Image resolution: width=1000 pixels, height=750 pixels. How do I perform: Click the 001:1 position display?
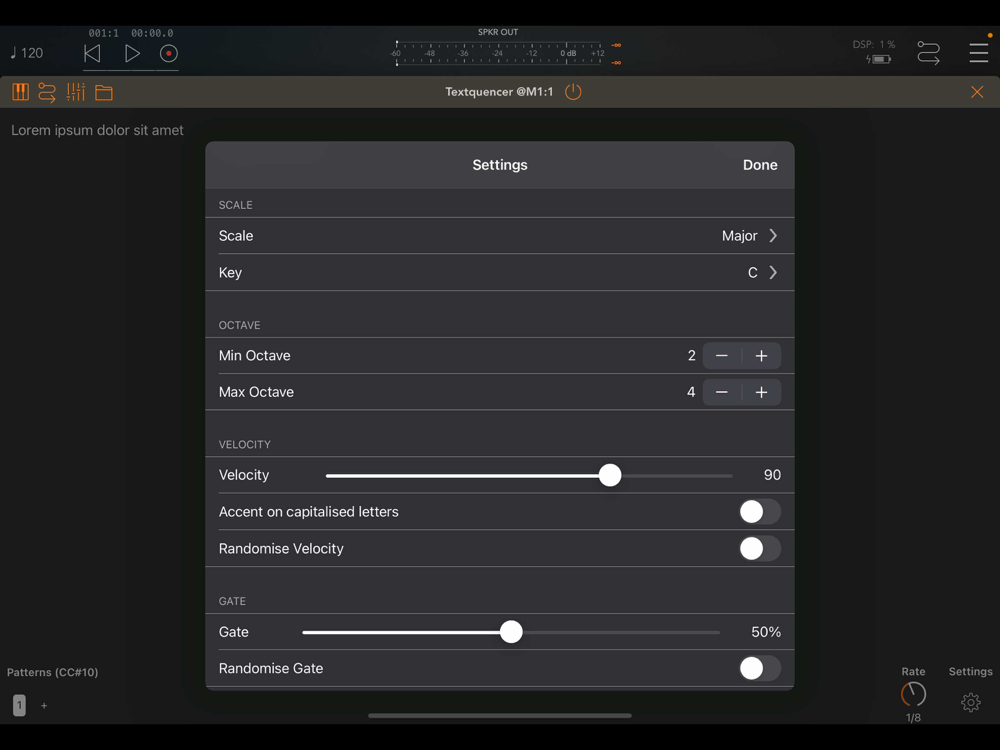coord(104,33)
